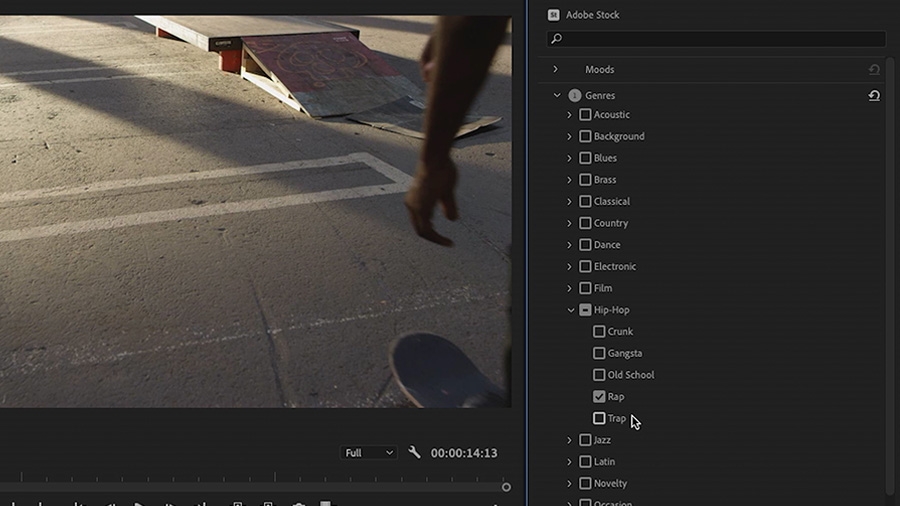Check the Novelty genre checkbox

pos(585,483)
